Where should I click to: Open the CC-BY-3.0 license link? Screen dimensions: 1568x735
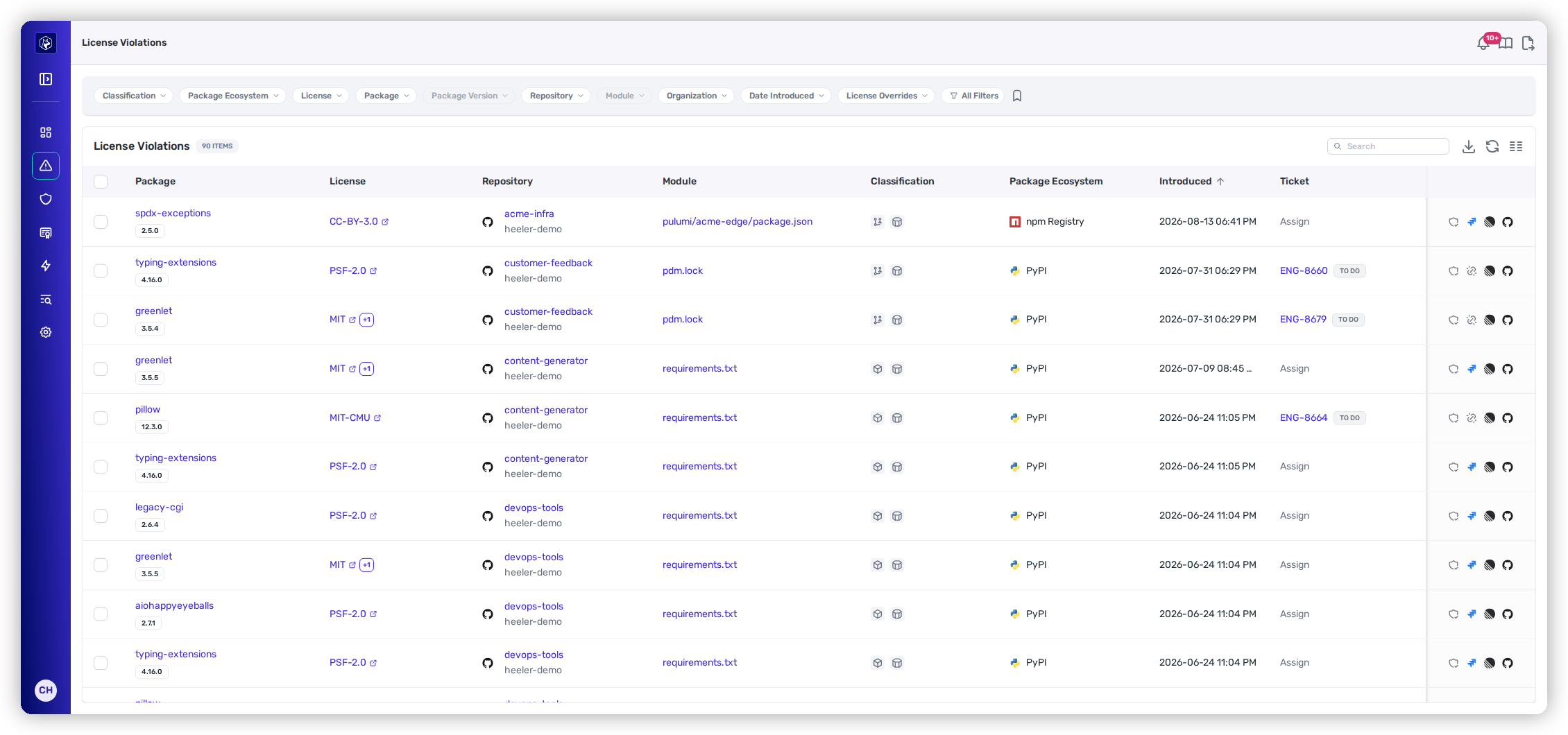(x=359, y=222)
